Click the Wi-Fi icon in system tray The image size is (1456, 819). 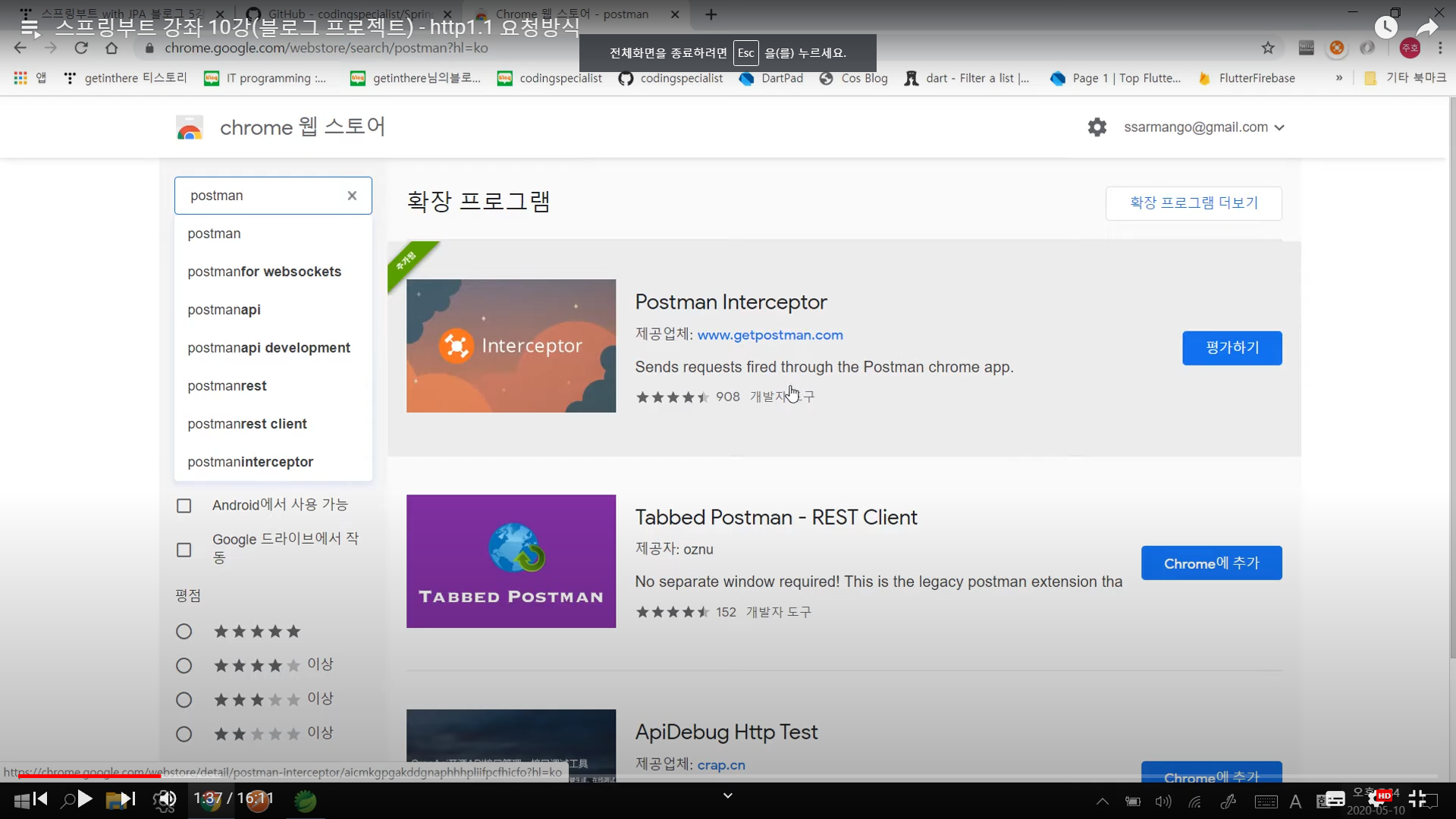[1195, 802]
